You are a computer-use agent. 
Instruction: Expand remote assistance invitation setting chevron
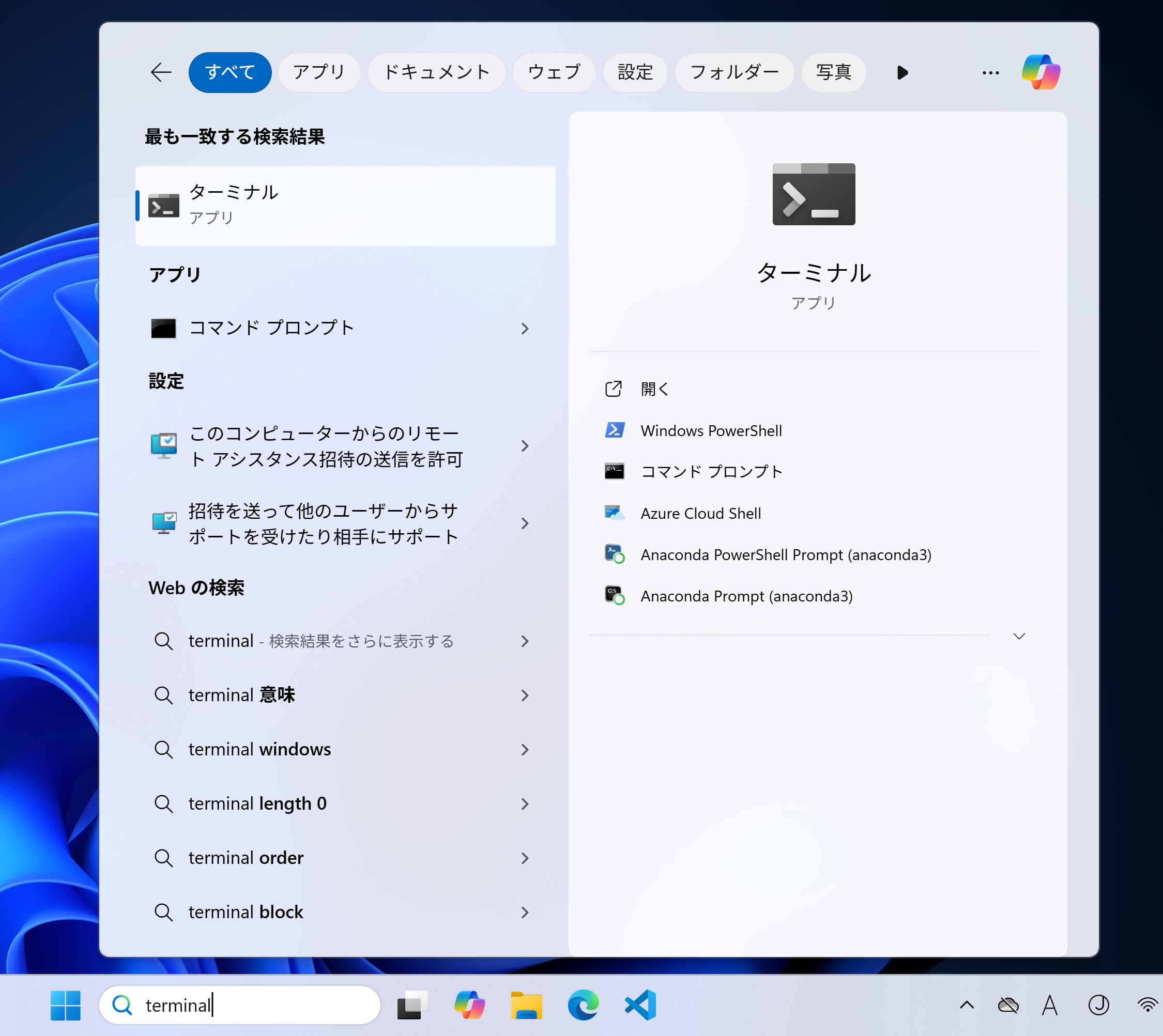[525, 446]
